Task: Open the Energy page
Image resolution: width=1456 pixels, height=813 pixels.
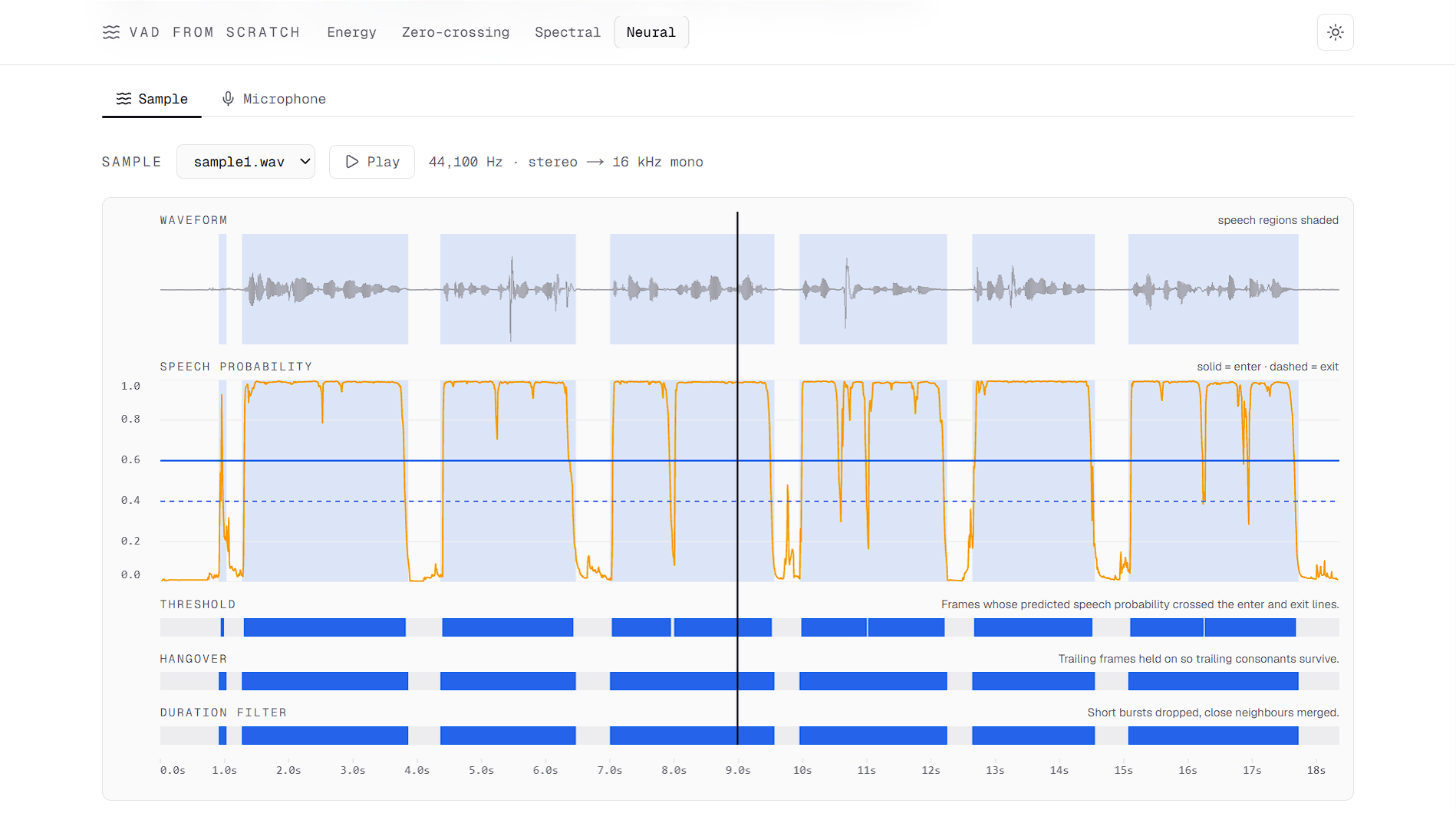Action: [x=351, y=32]
